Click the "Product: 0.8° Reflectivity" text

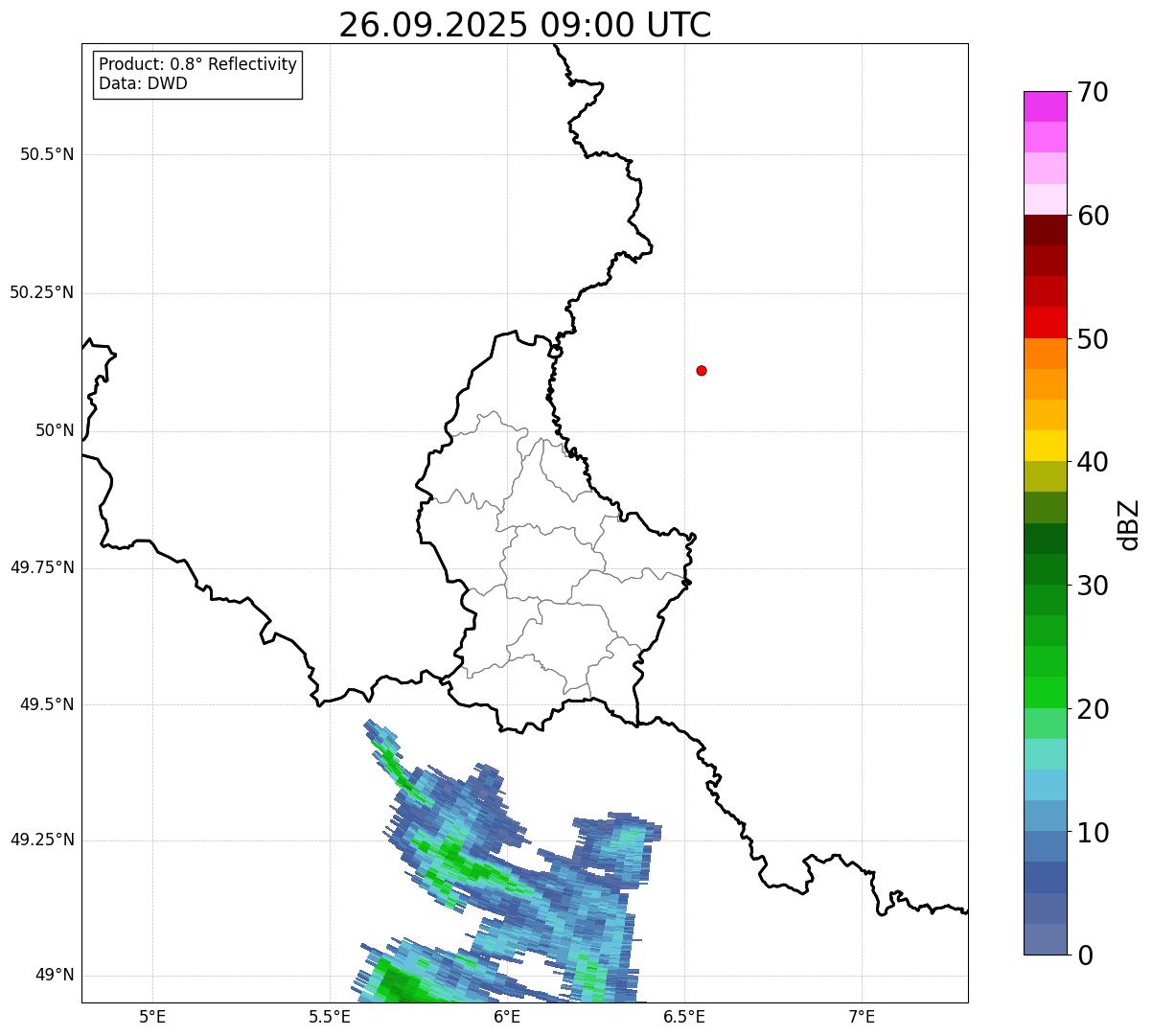coord(198,64)
